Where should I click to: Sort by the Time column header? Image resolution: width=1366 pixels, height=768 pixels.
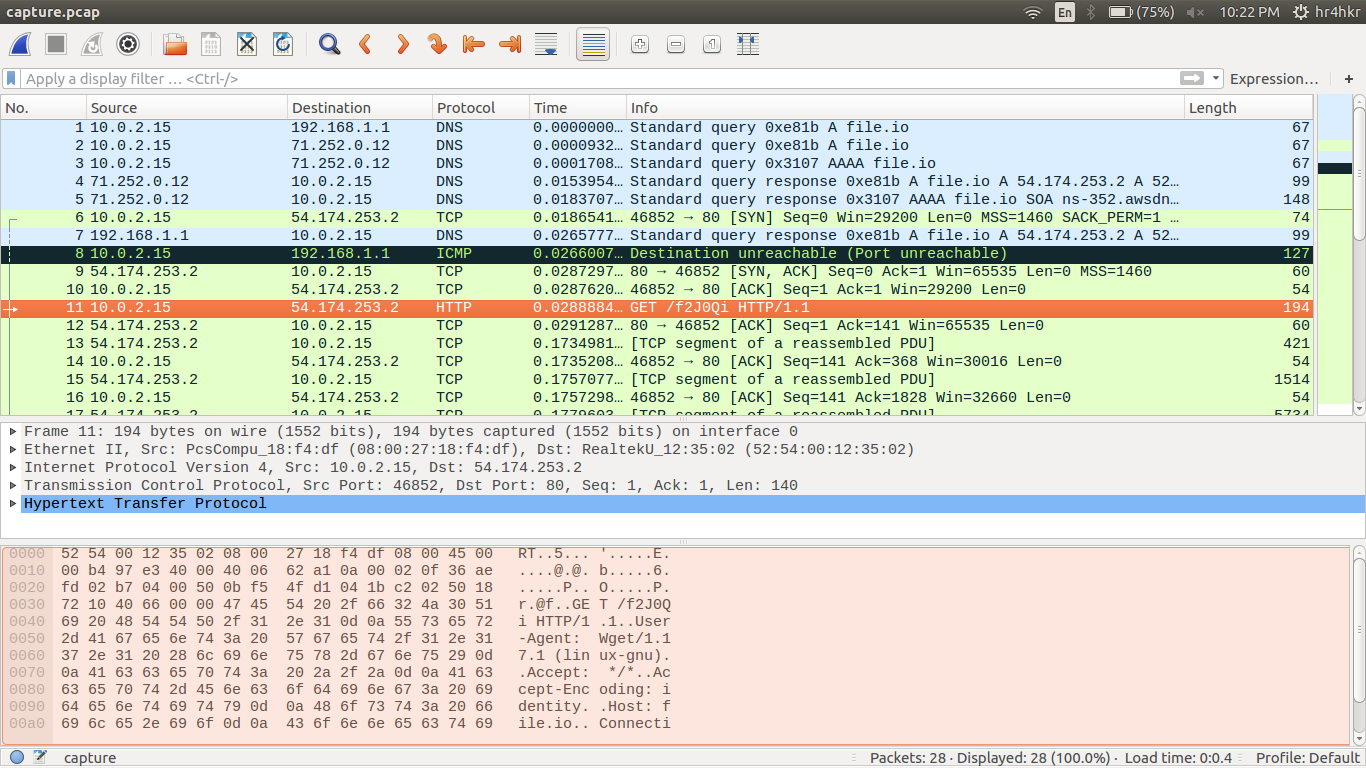point(578,107)
